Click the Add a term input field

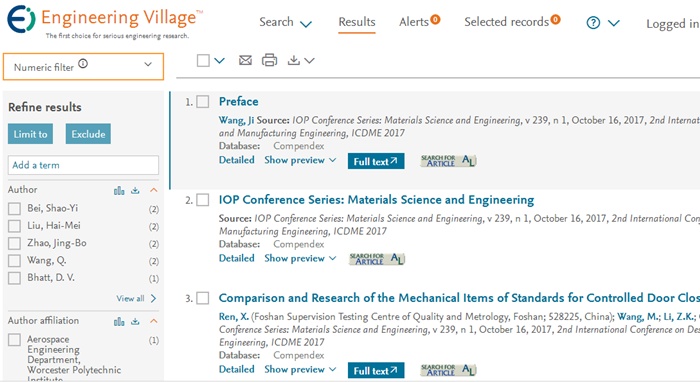[83, 165]
